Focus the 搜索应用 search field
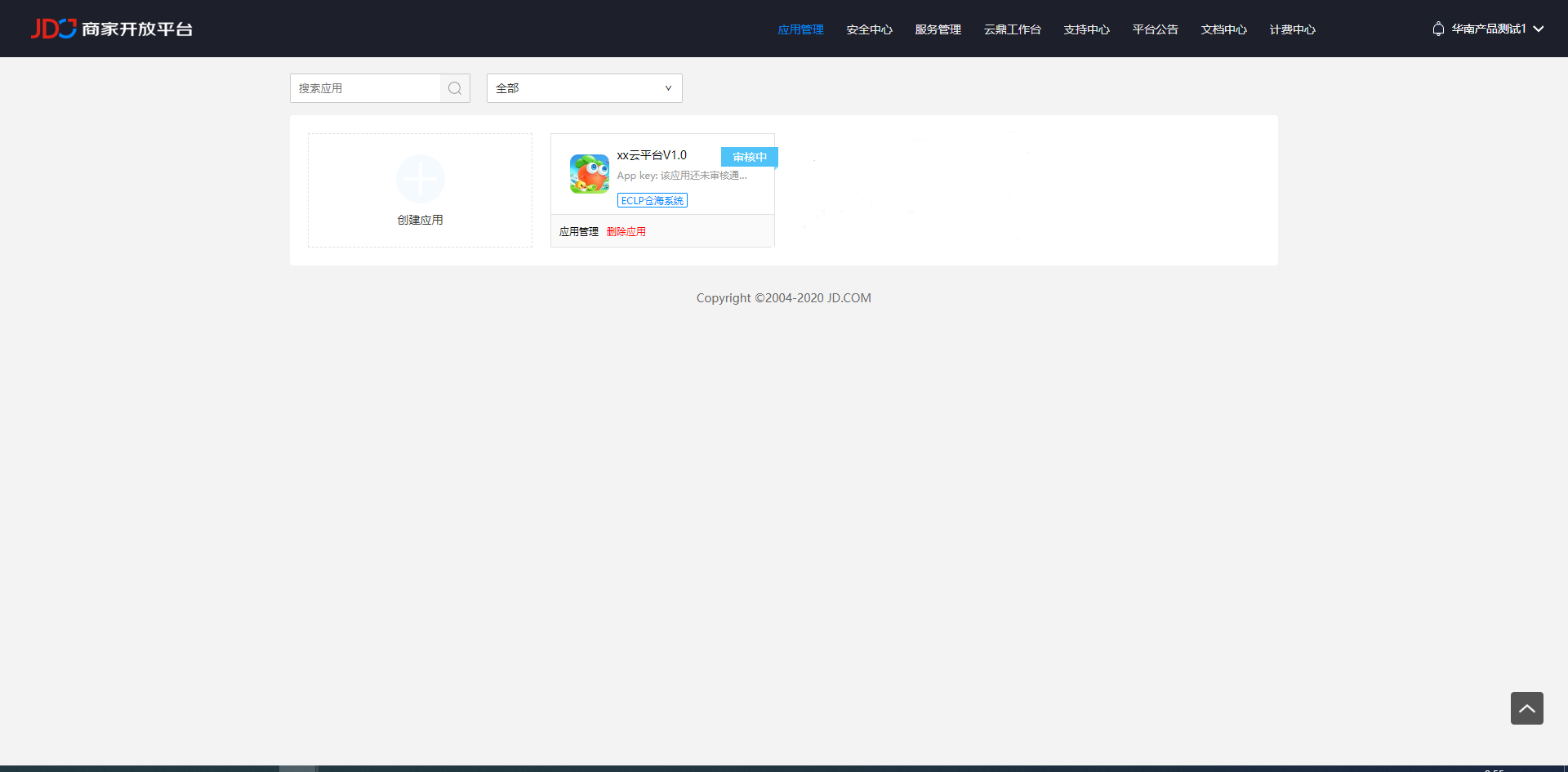Screen dimensions: 1568x772 pyautogui.click(x=365, y=88)
